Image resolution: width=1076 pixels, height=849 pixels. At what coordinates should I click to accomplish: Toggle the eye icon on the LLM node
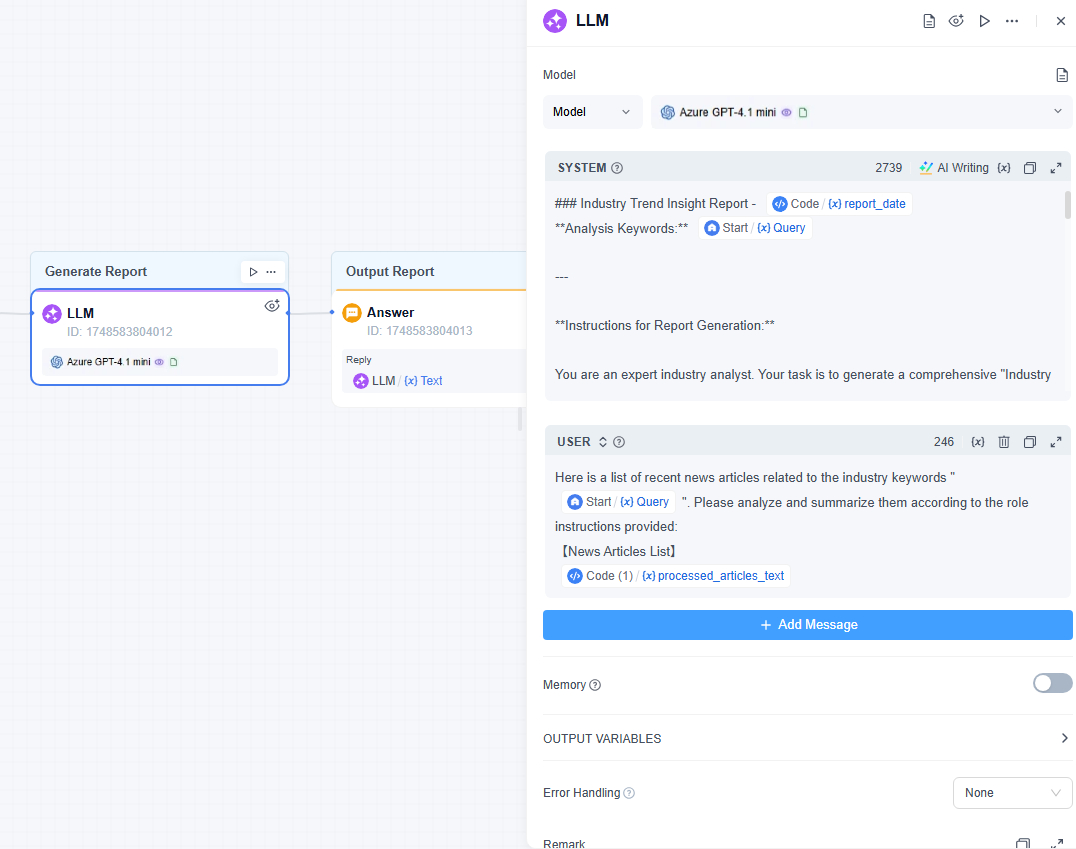pyautogui.click(x=271, y=306)
